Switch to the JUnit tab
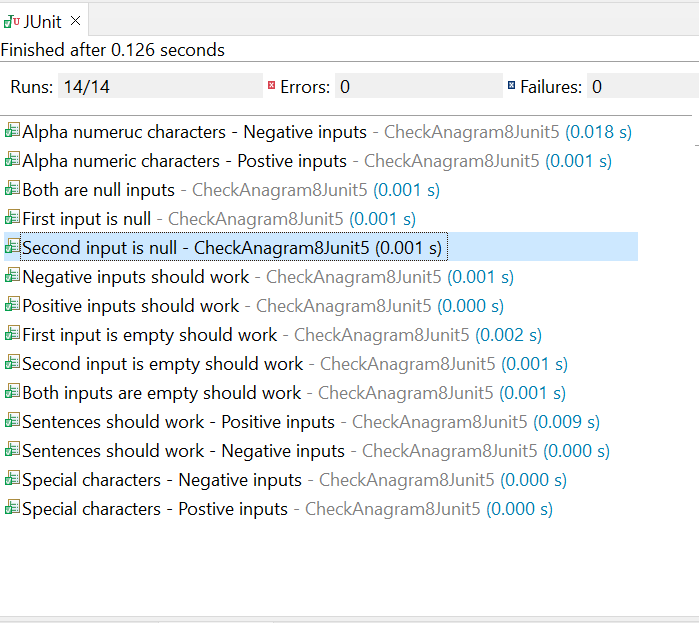 (x=40, y=20)
